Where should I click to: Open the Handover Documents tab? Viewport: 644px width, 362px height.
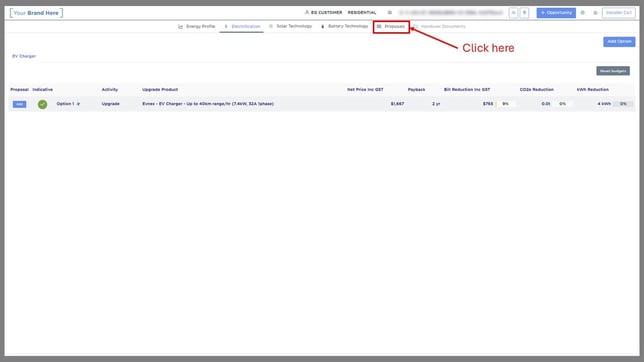439,26
